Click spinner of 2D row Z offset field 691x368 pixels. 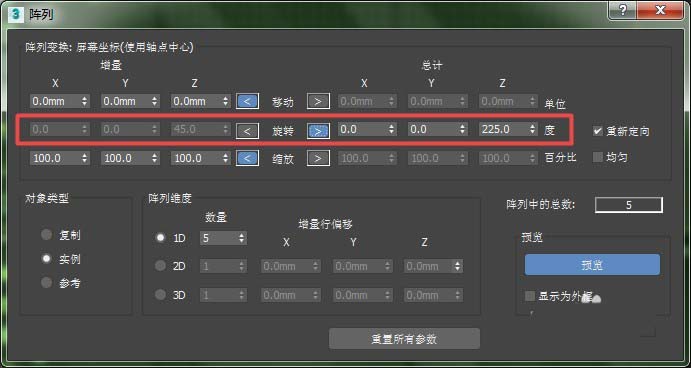(x=458, y=266)
